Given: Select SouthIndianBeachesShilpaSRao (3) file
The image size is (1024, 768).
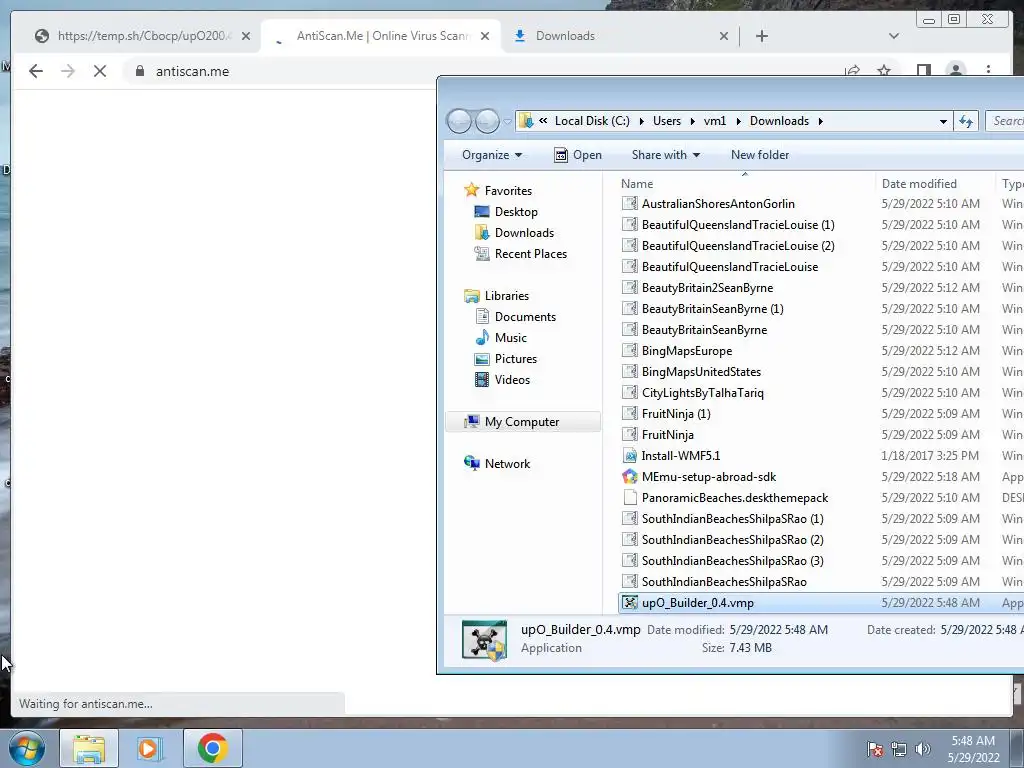Looking at the screenshot, I should point(732,560).
